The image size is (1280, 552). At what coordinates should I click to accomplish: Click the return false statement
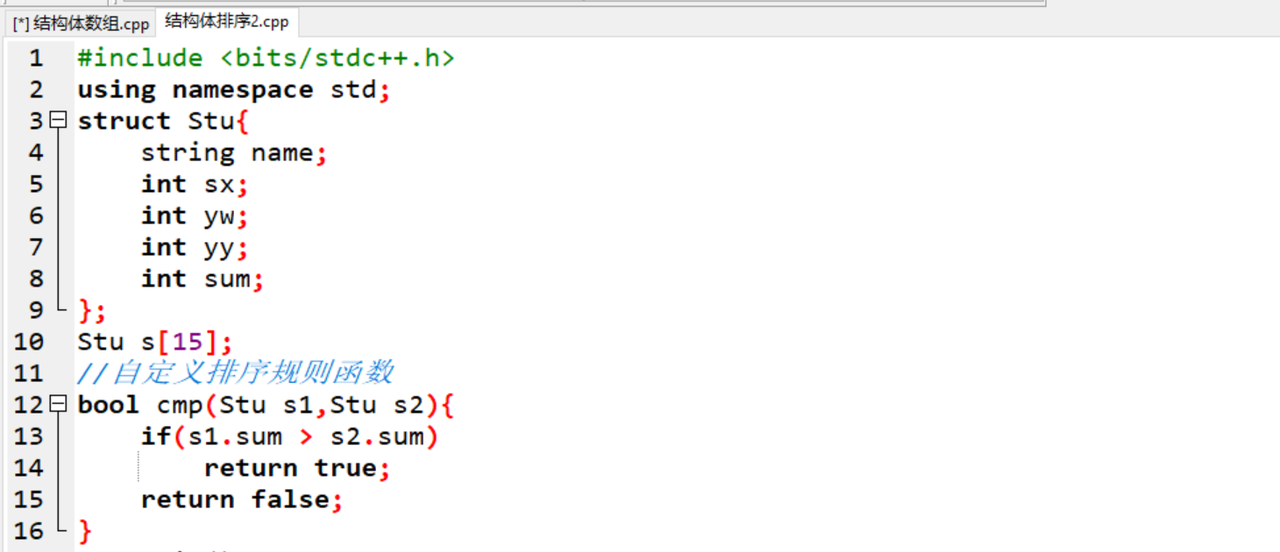(x=241, y=500)
